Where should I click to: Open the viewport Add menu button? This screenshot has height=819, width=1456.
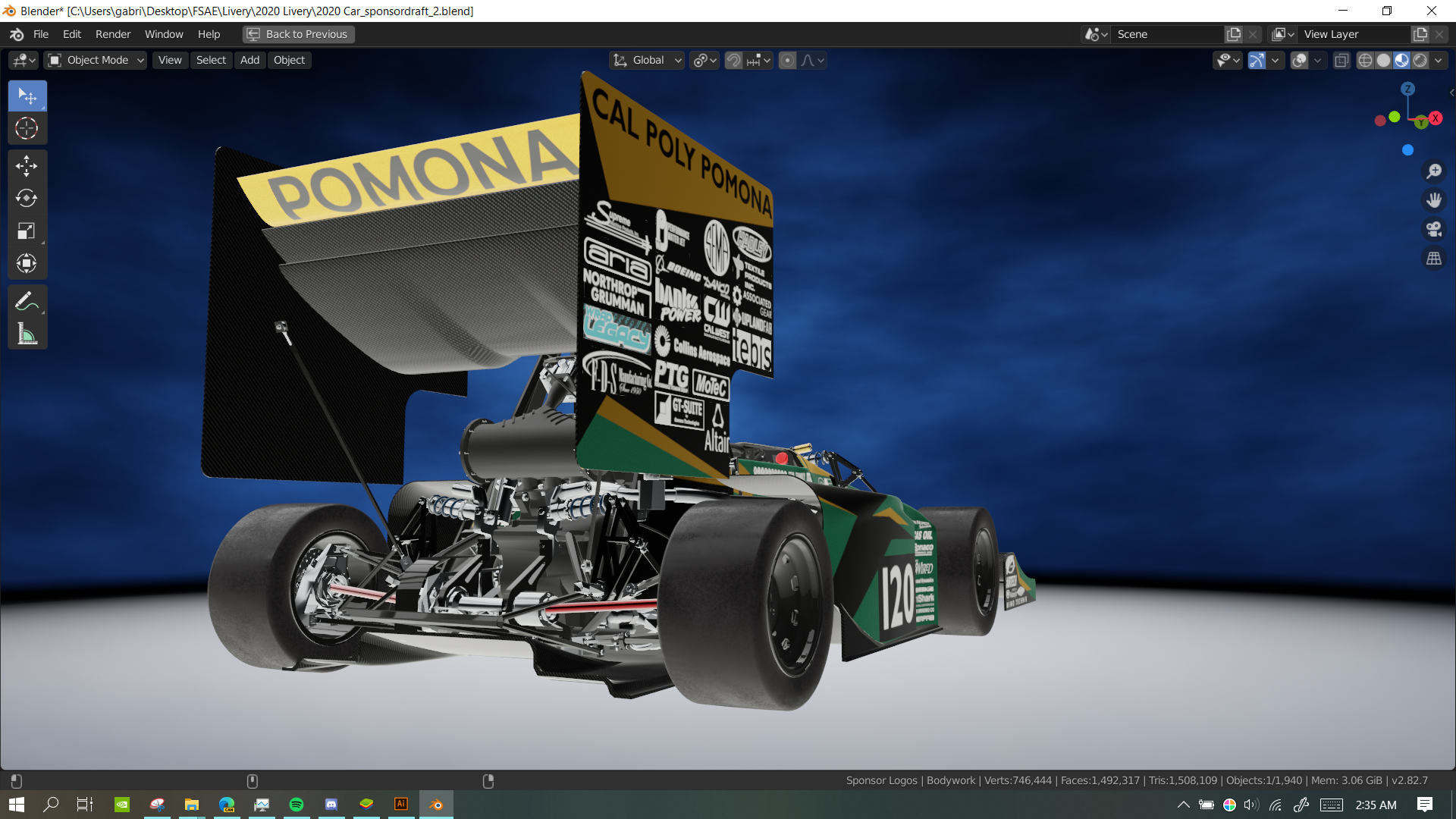tap(249, 61)
